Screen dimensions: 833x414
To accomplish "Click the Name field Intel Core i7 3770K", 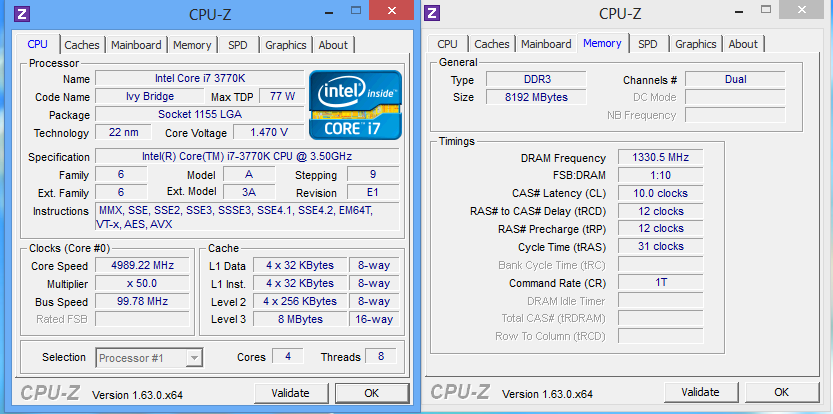I will pyautogui.click(x=200, y=78).
